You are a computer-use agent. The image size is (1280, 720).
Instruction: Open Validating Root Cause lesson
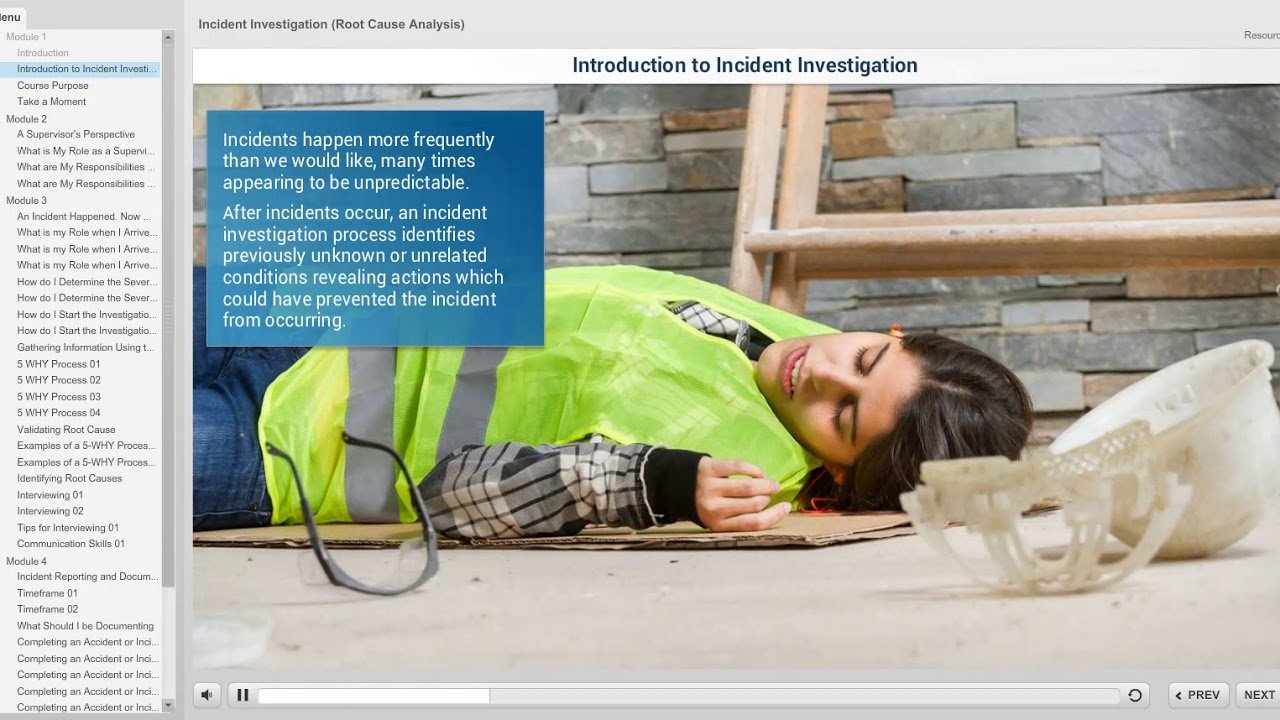pyautogui.click(x=66, y=430)
